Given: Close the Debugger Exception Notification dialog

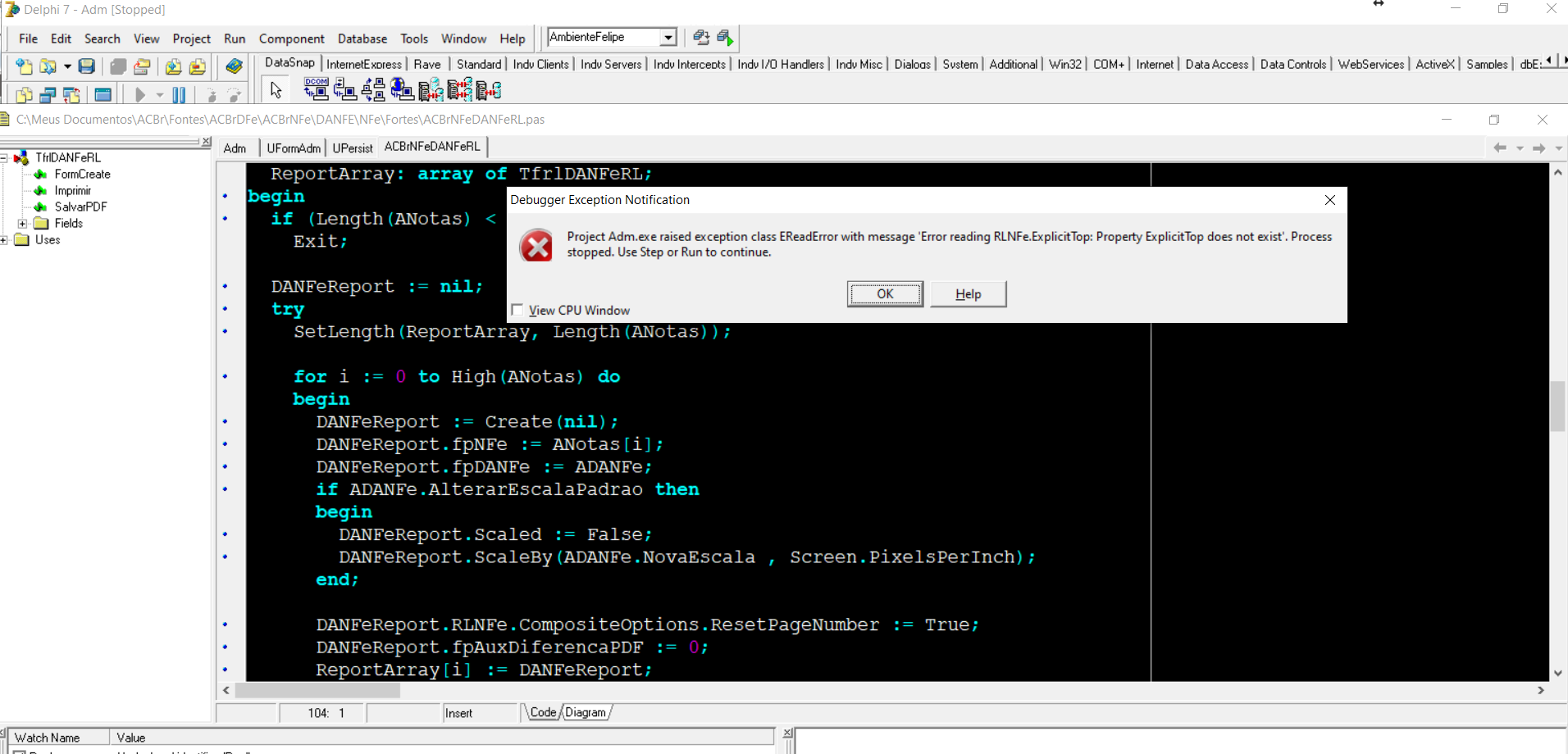Looking at the screenshot, I should [x=1330, y=200].
